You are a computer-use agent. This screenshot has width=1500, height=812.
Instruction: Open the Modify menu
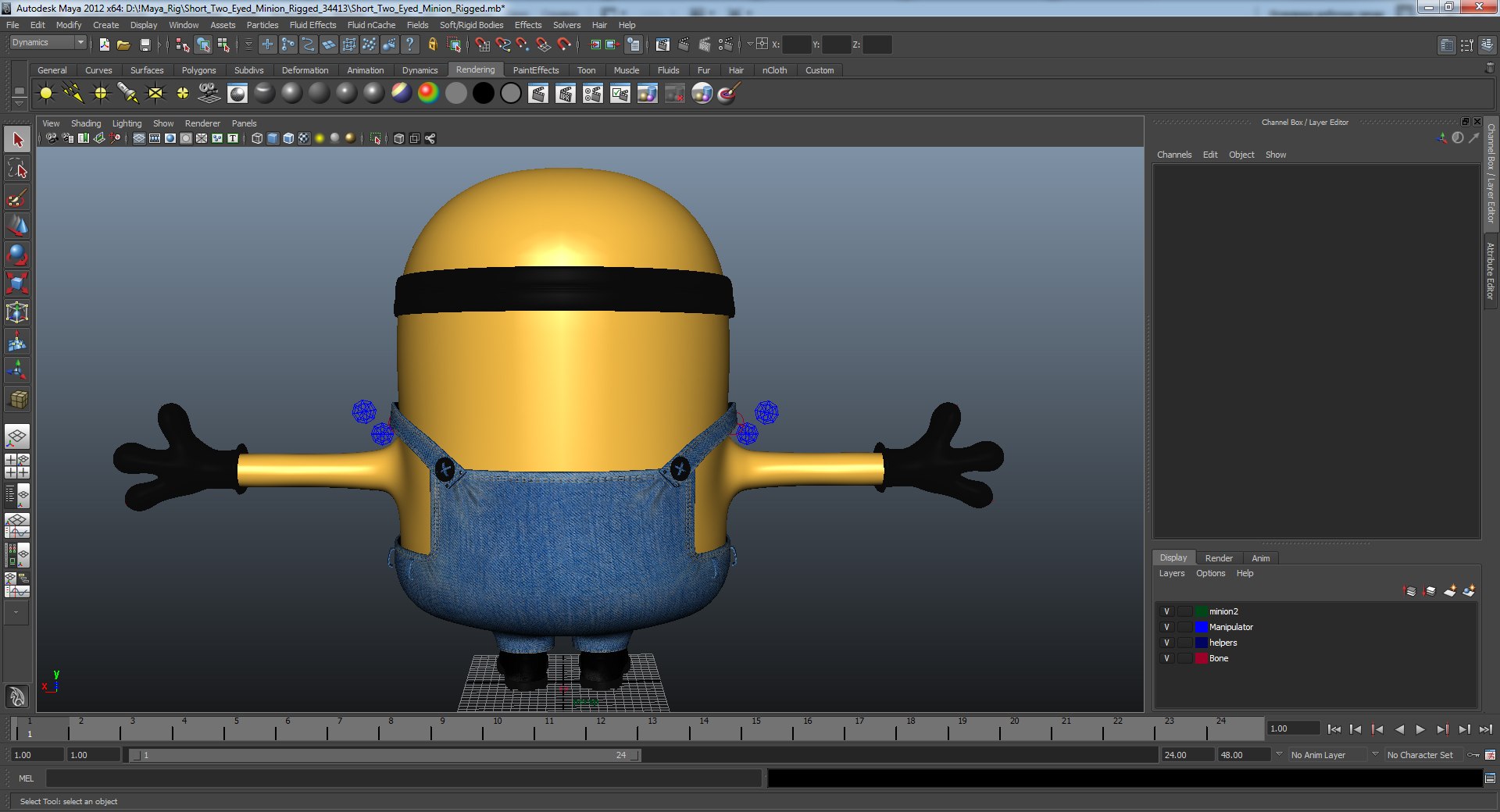69,25
